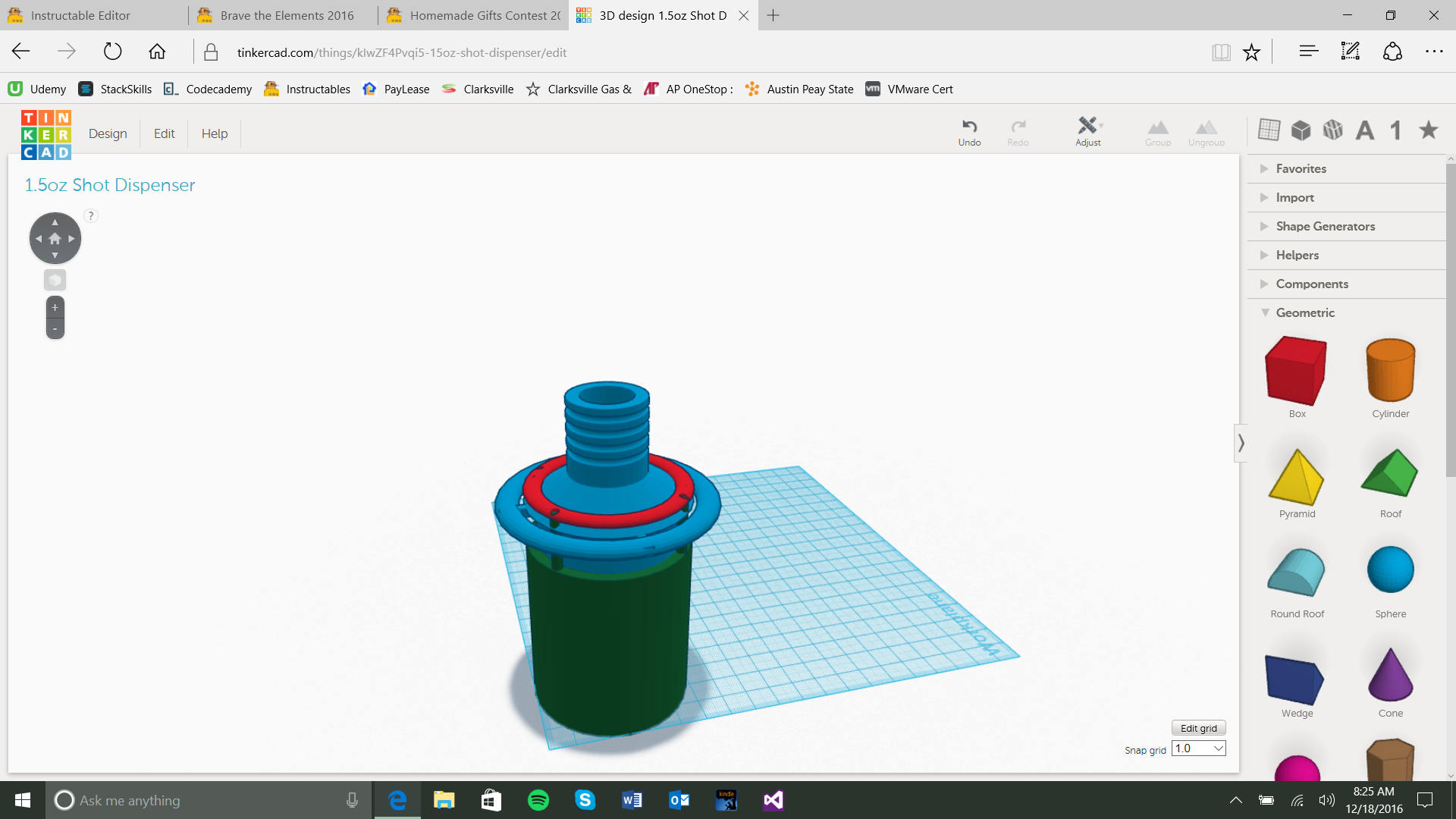Click the zoom in plus button
Viewport: 1456px width, 819px height.
coord(55,307)
